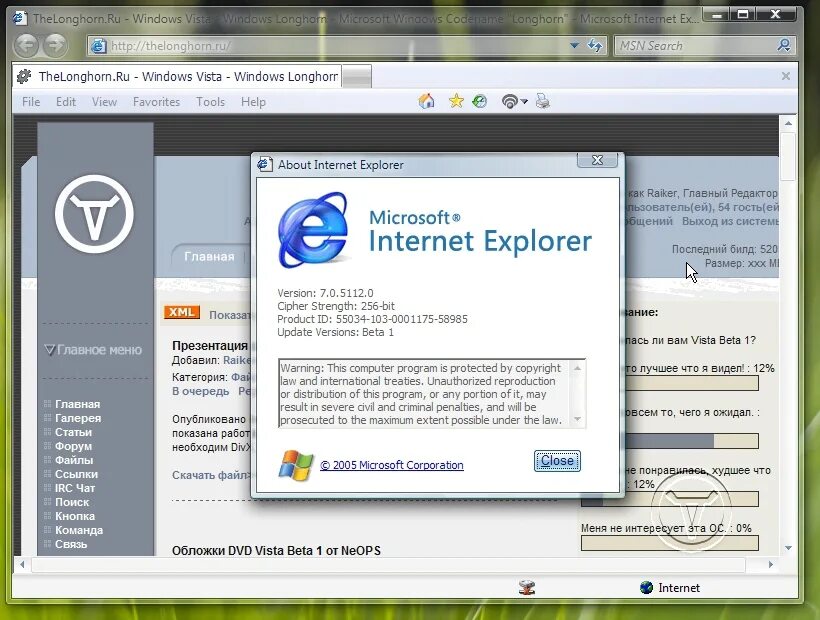820x620 pixels.
Task: Open the Home toolbar icon
Action: (426, 101)
